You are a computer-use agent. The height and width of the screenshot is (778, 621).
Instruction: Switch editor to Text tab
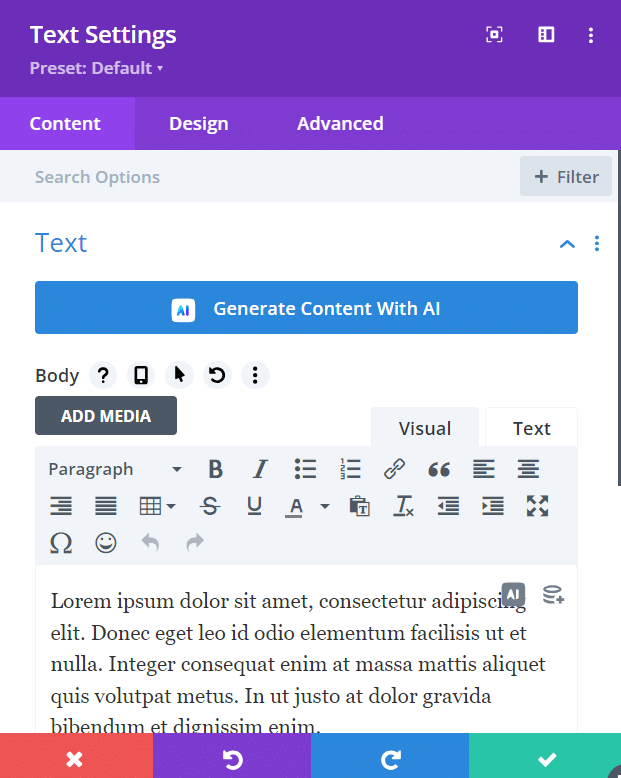click(531, 428)
